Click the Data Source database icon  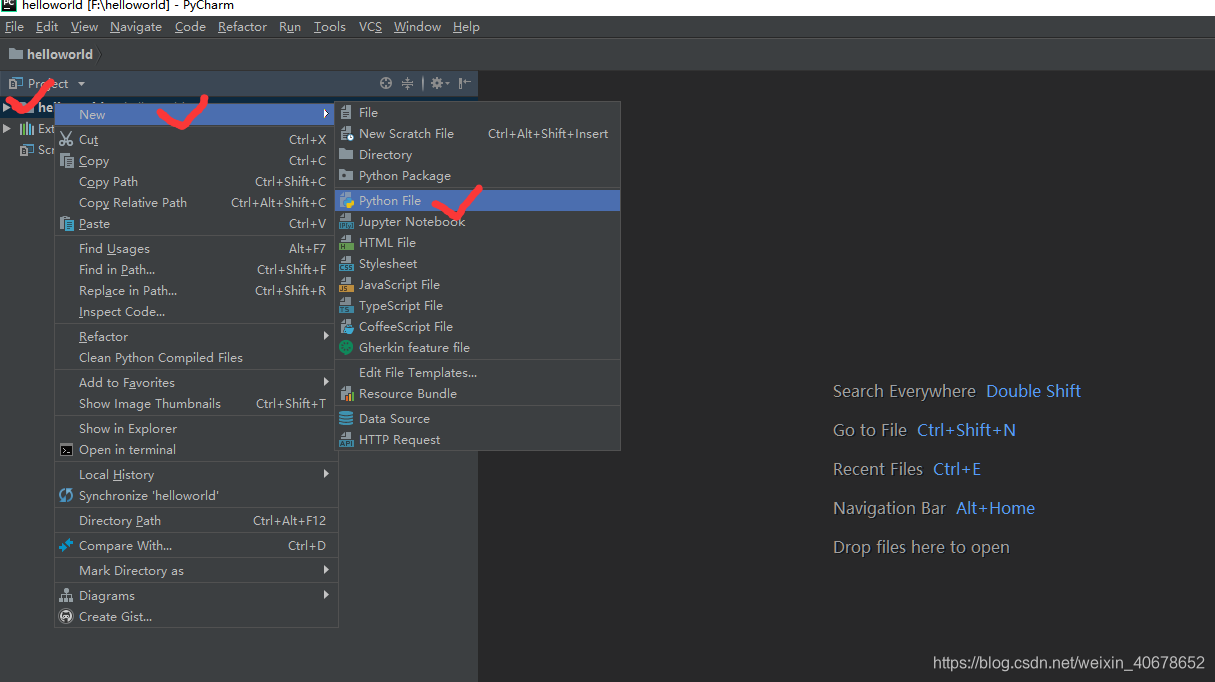coord(346,419)
